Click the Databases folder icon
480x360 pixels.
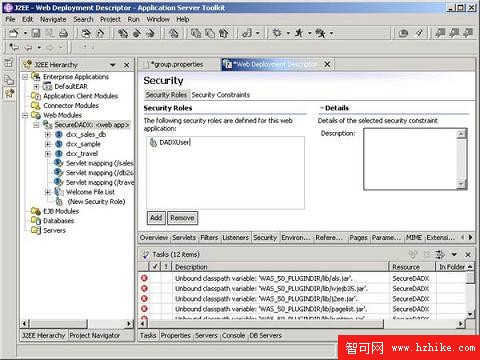pyautogui.click(x=36, y=221)
